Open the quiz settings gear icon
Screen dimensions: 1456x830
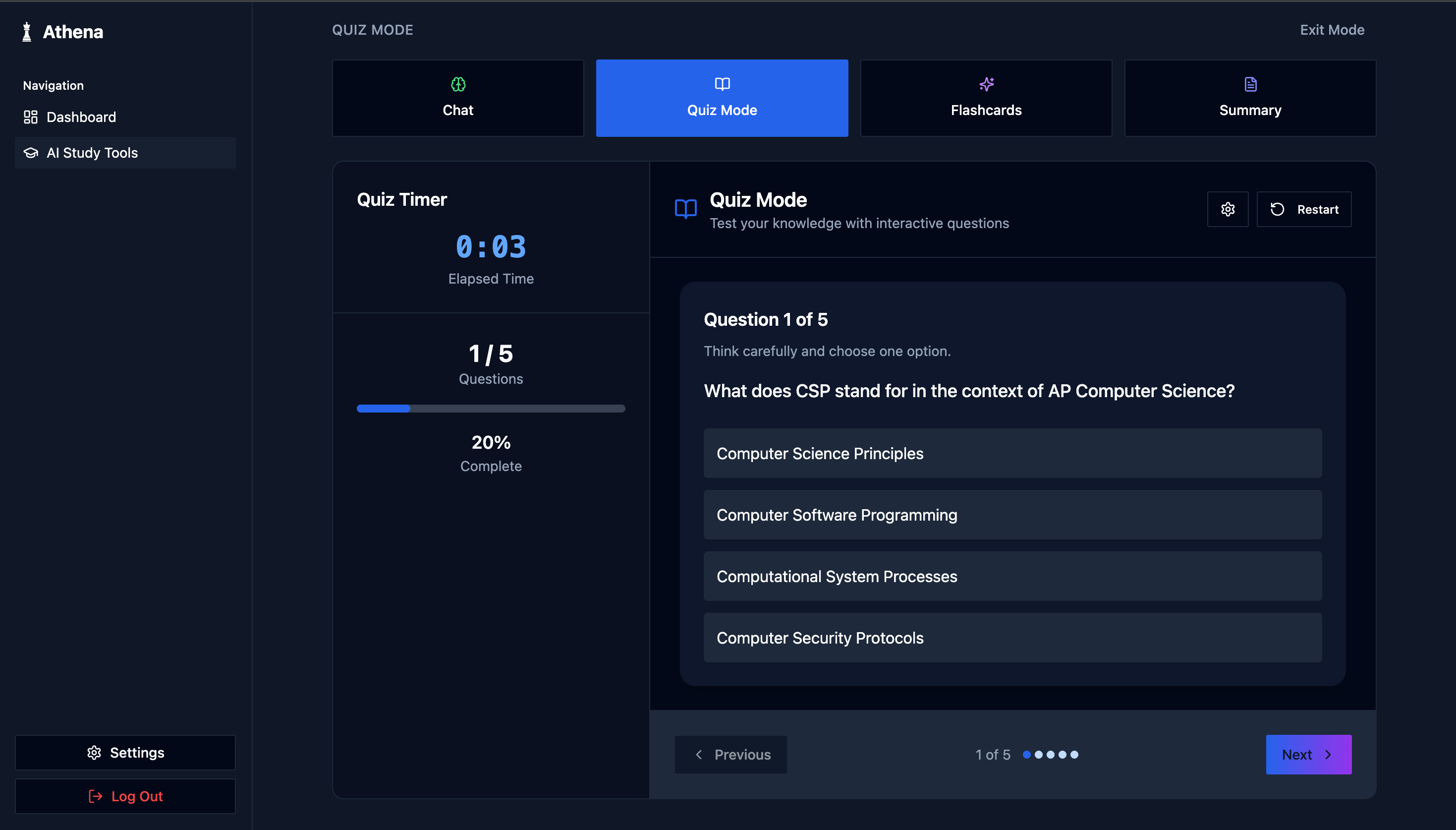(1228, 209)
